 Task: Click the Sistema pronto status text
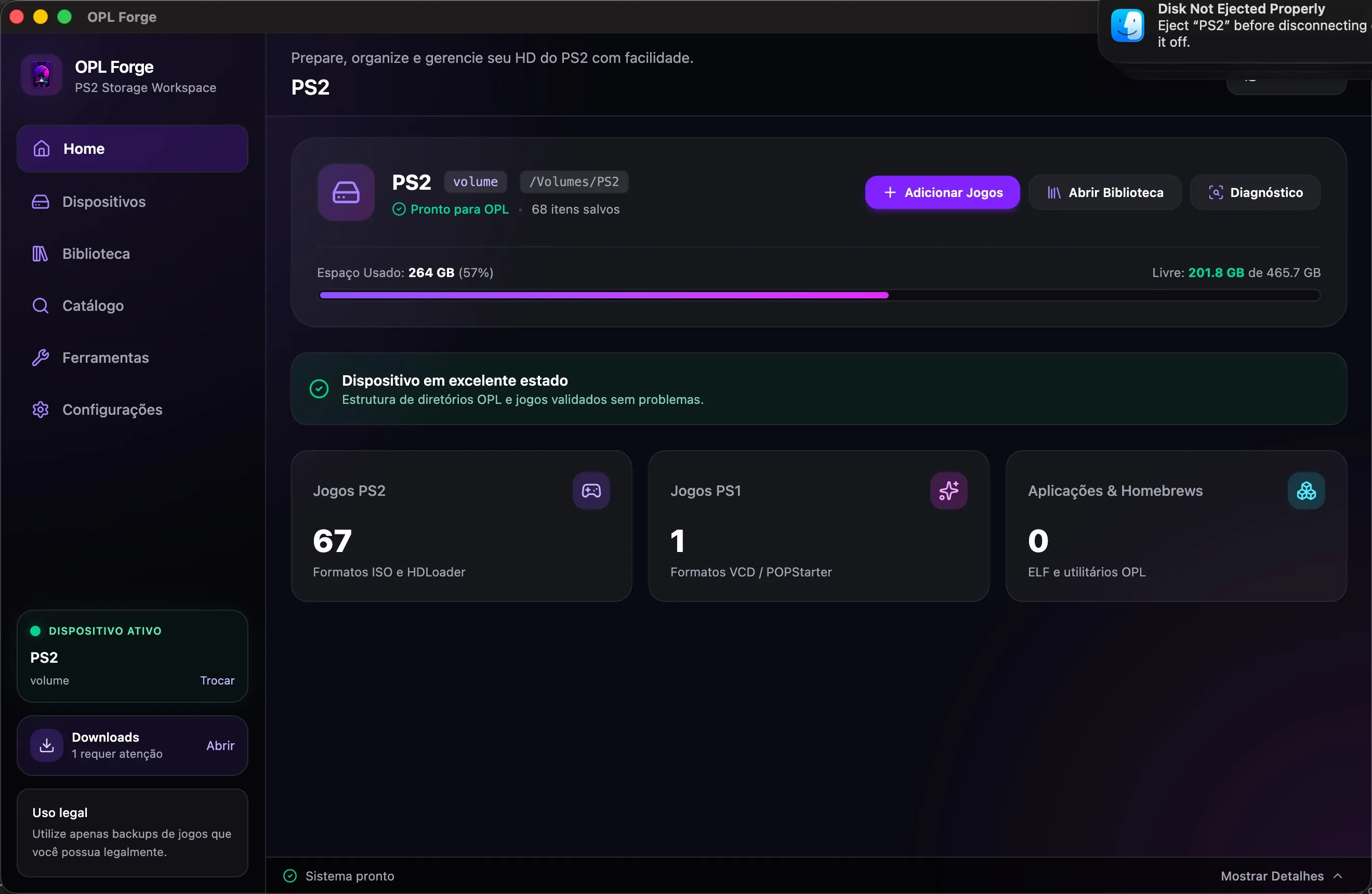(x=350, y=876)
